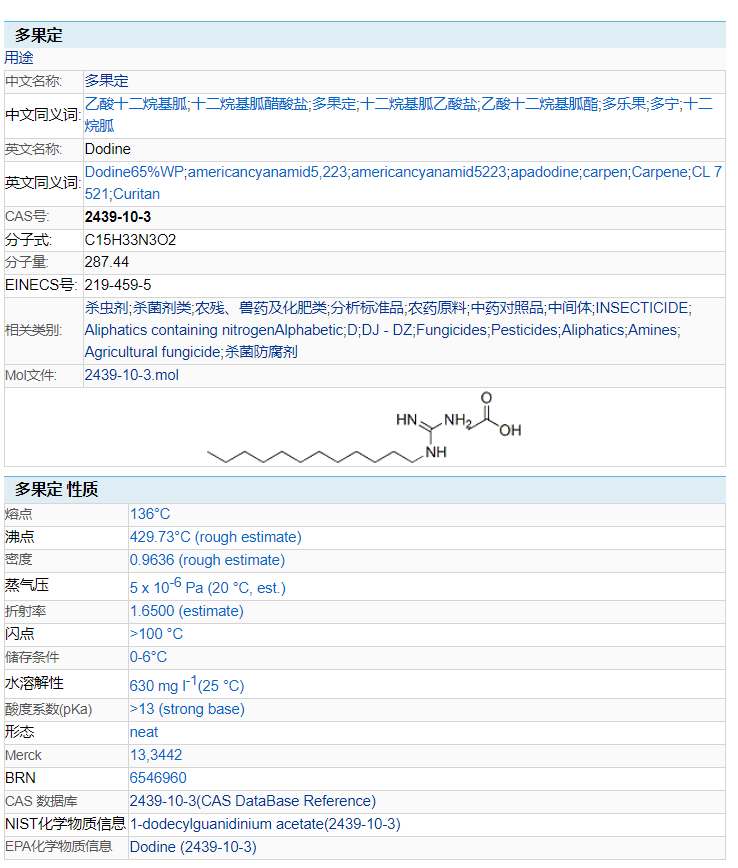Image resolution: width=738 pixels, height=868 pixels.
Task: Open the 中间体 category link
Action: coord(569,308)
